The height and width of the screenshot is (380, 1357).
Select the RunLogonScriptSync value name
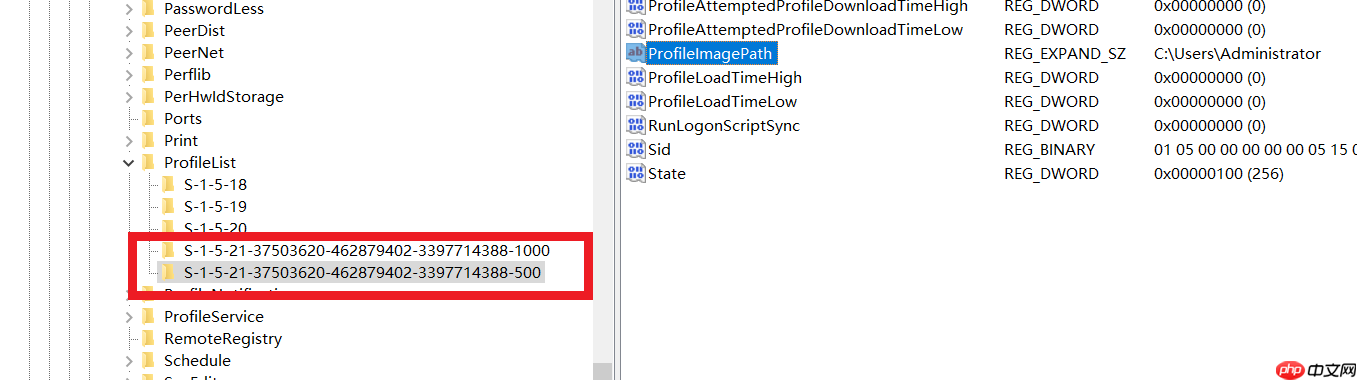(724, 125)
